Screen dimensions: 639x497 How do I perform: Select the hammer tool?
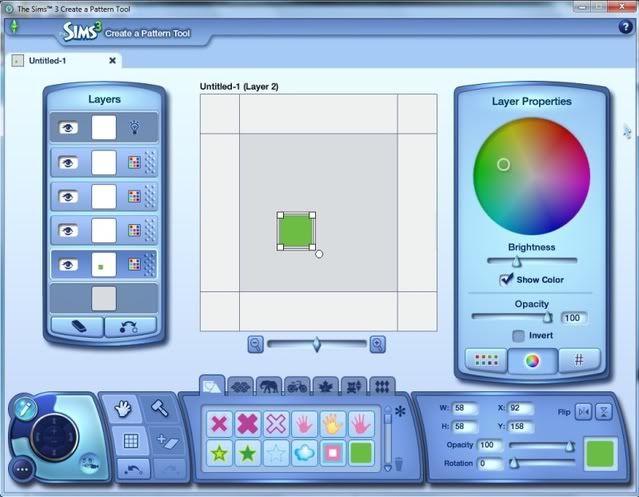point(158,408)
